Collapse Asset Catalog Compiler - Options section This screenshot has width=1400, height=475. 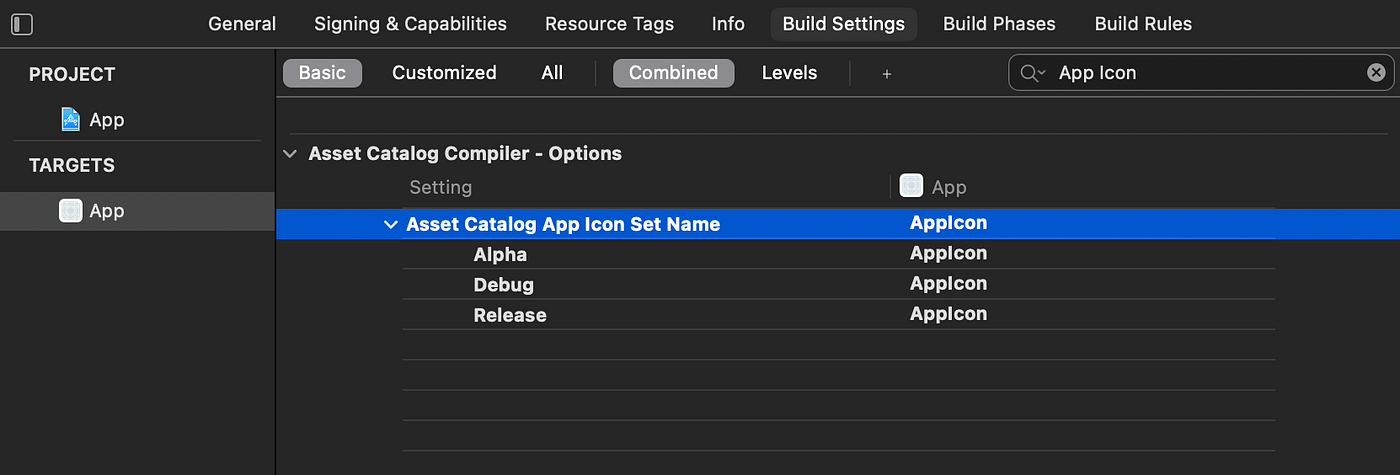pos(290,154)
